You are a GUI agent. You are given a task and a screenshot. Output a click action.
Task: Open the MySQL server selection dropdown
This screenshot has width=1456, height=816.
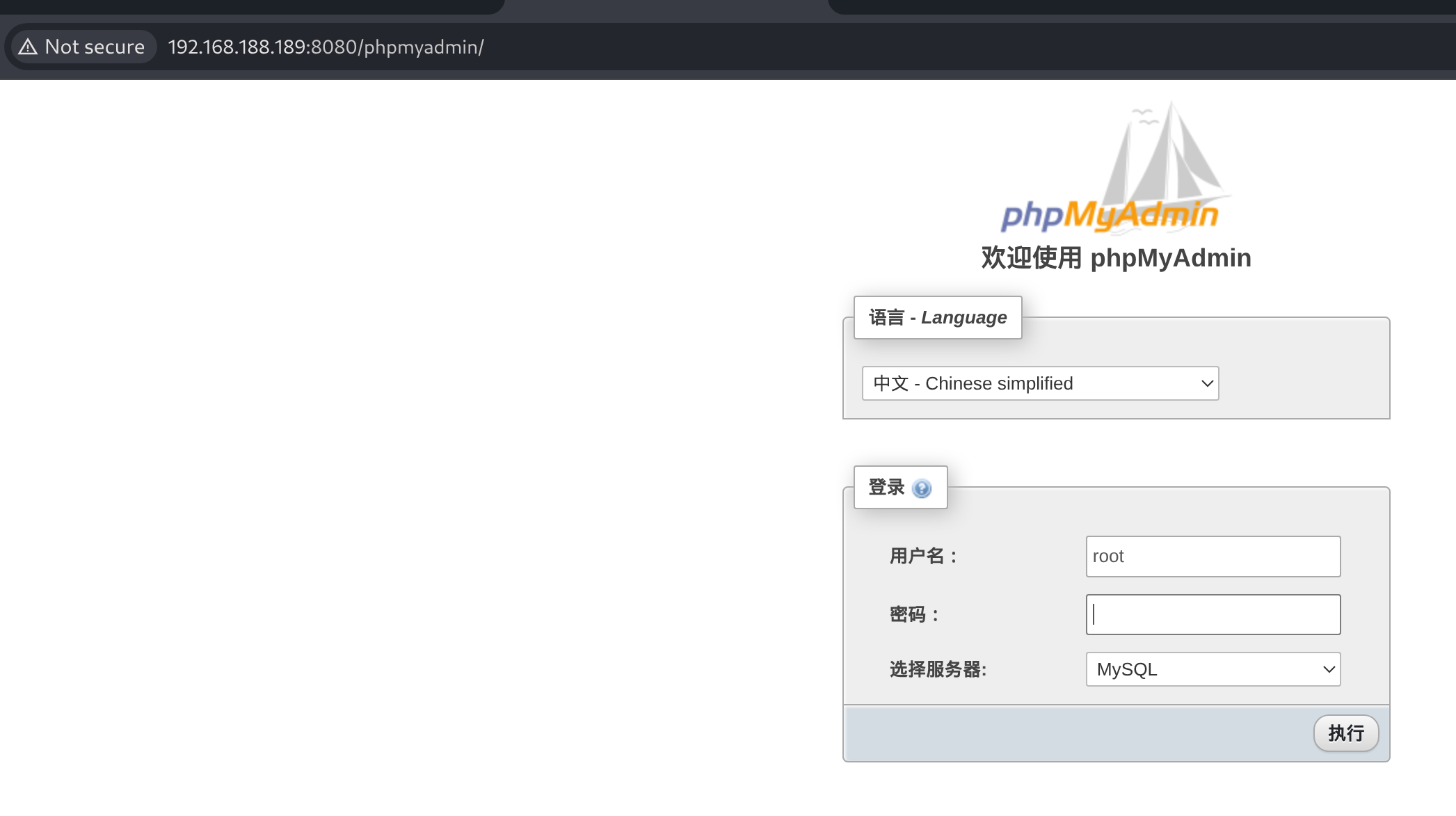[1213, 669]
